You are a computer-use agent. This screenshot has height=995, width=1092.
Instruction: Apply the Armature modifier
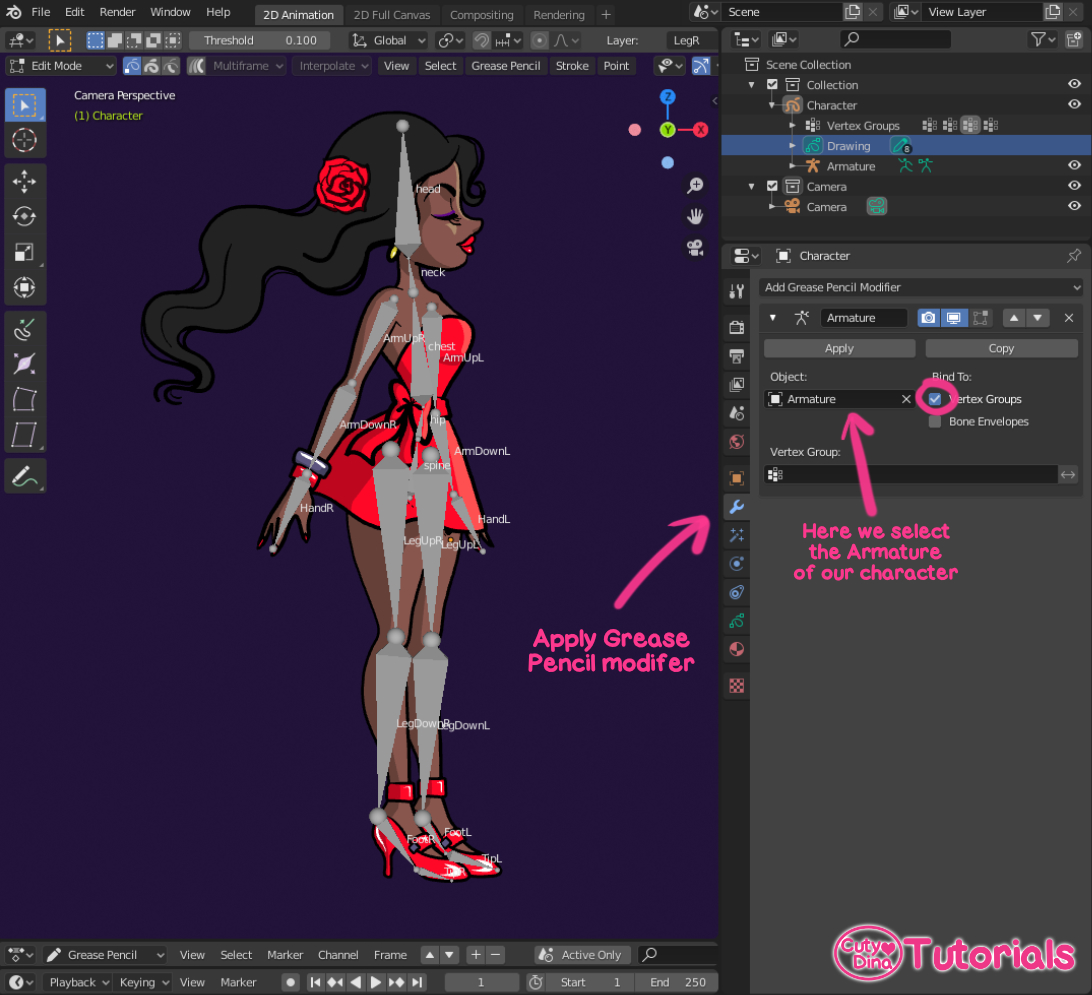coord(838,347)
